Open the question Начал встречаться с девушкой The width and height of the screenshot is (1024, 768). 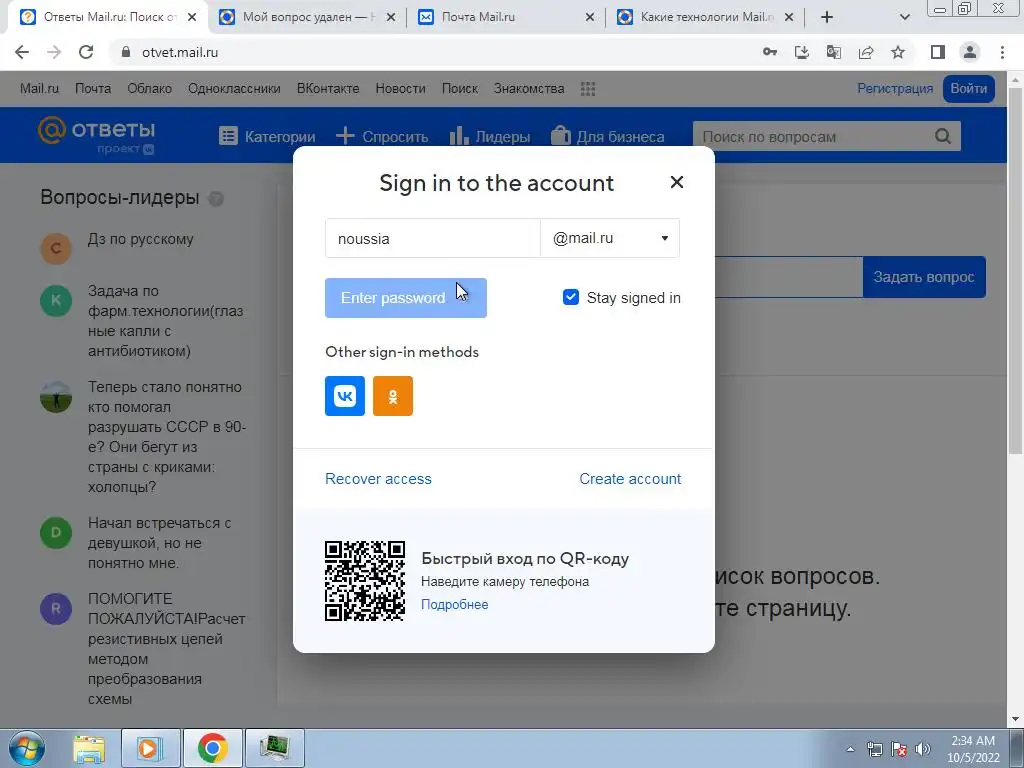[159, 543]
